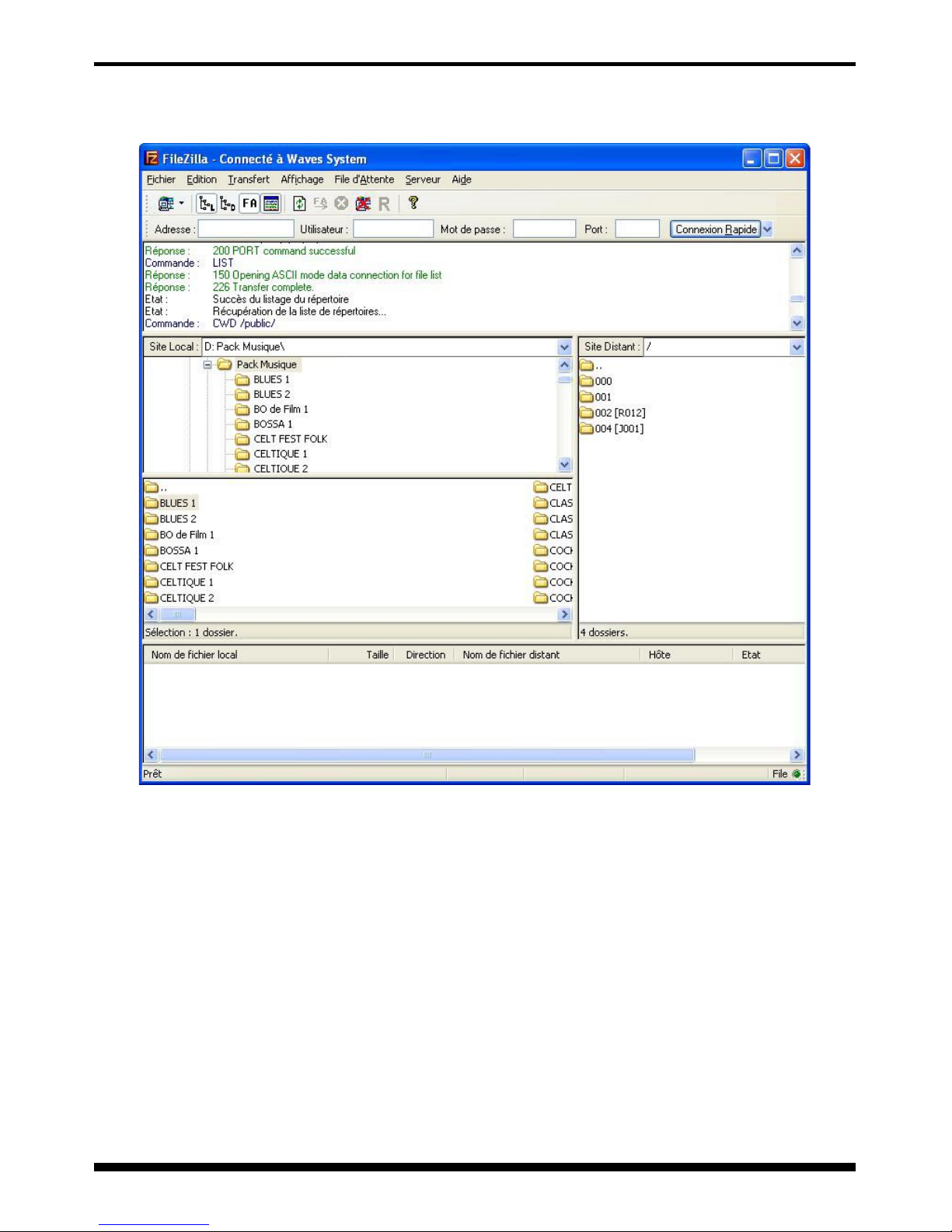Select remote folder 004 [J001]
Viewport: 952px width, 1232px height.
[x=619, y=428]
